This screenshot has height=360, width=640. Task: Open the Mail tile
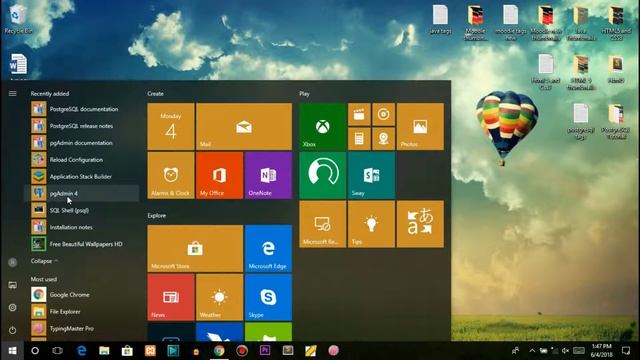click(244, 127)
